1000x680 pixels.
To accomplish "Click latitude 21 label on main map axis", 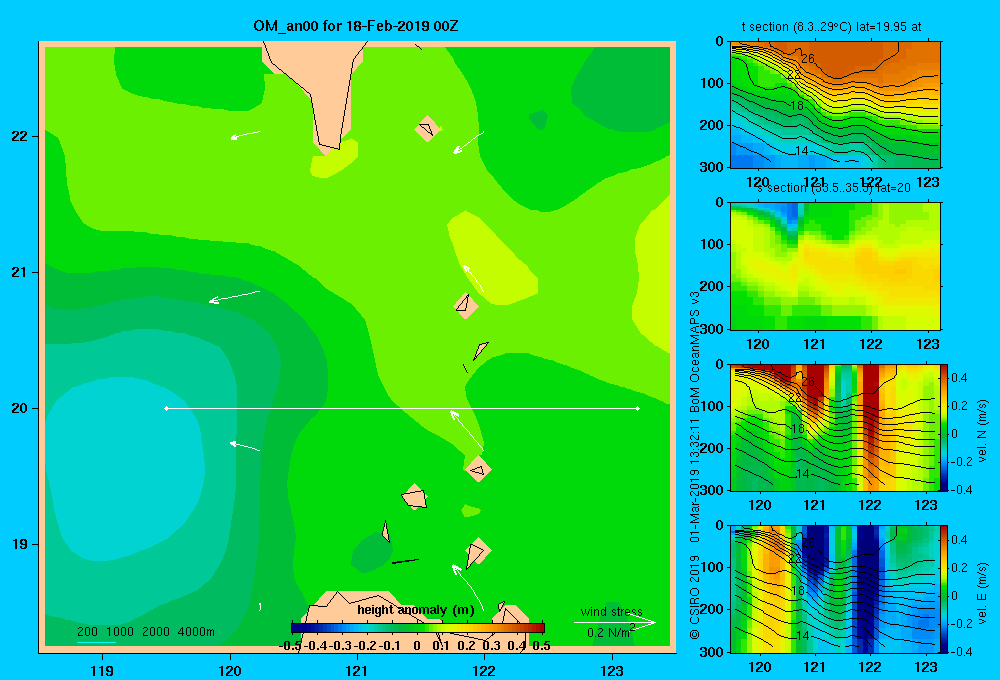I will click(x=20, y=272).
